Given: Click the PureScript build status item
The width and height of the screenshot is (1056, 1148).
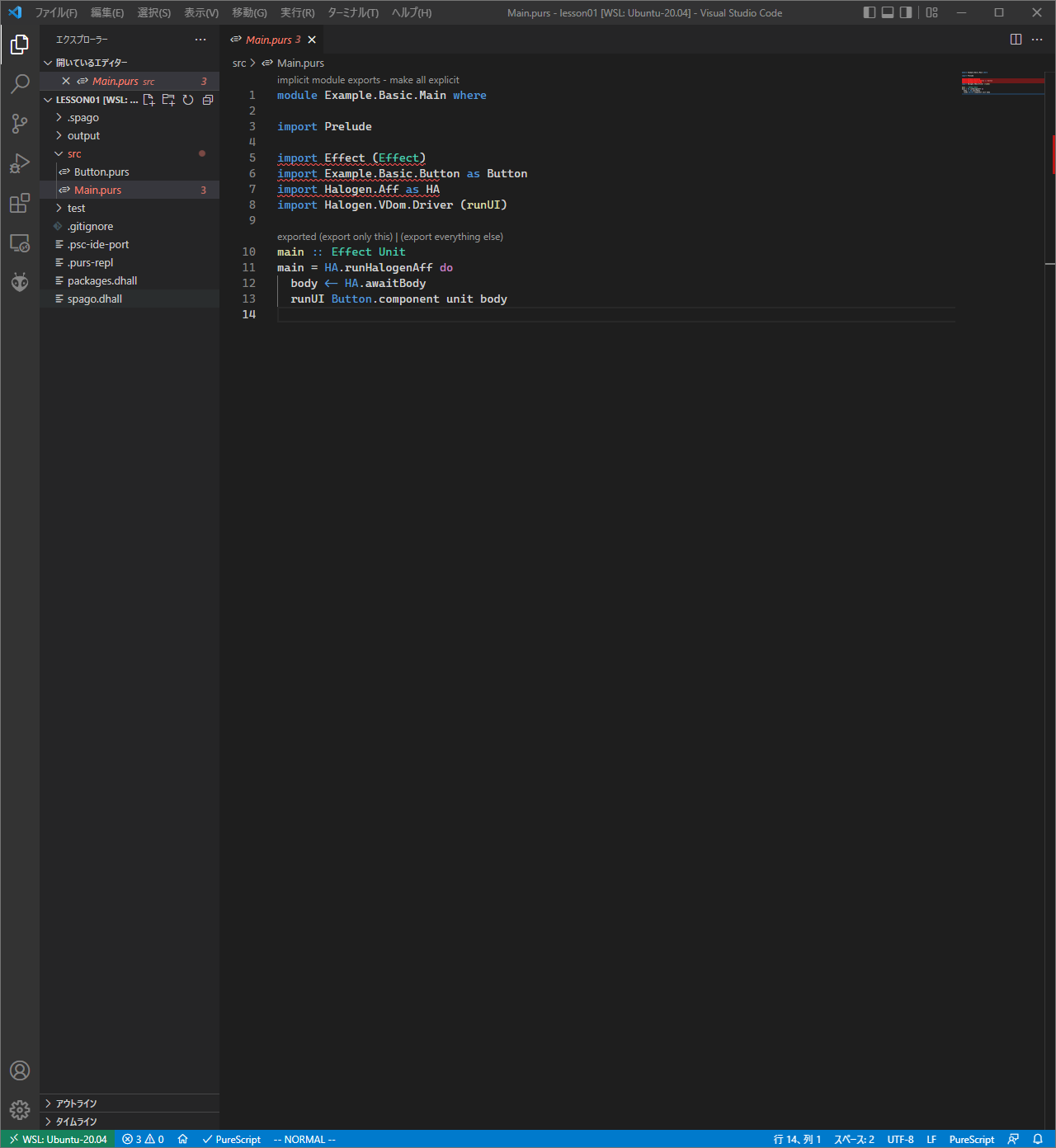Looking at the screenshot, I should [231, 1139].
